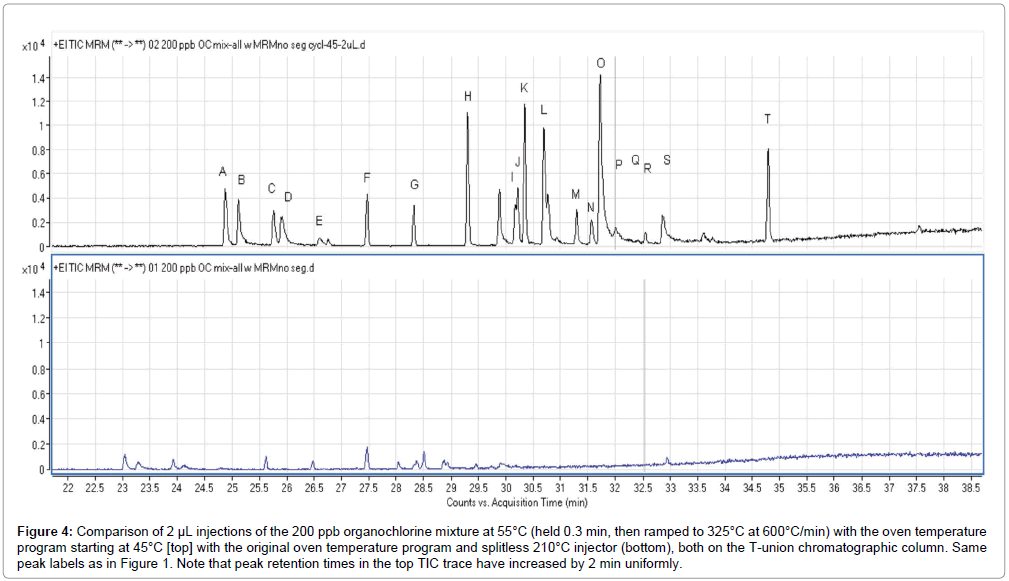
Task: Click peak label G in top trace
Action: pyautogui.click(x=414, y=185)
